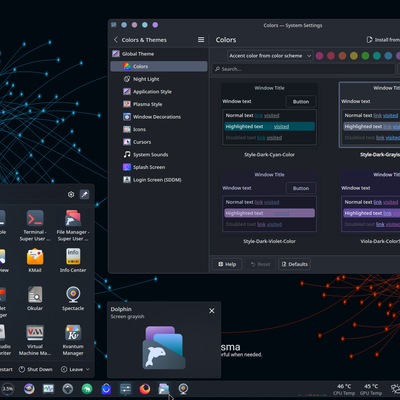This screenshot has width=400, height=400.
Task: Click the 3.5% usage circle widget
Action: coord(8,389)
